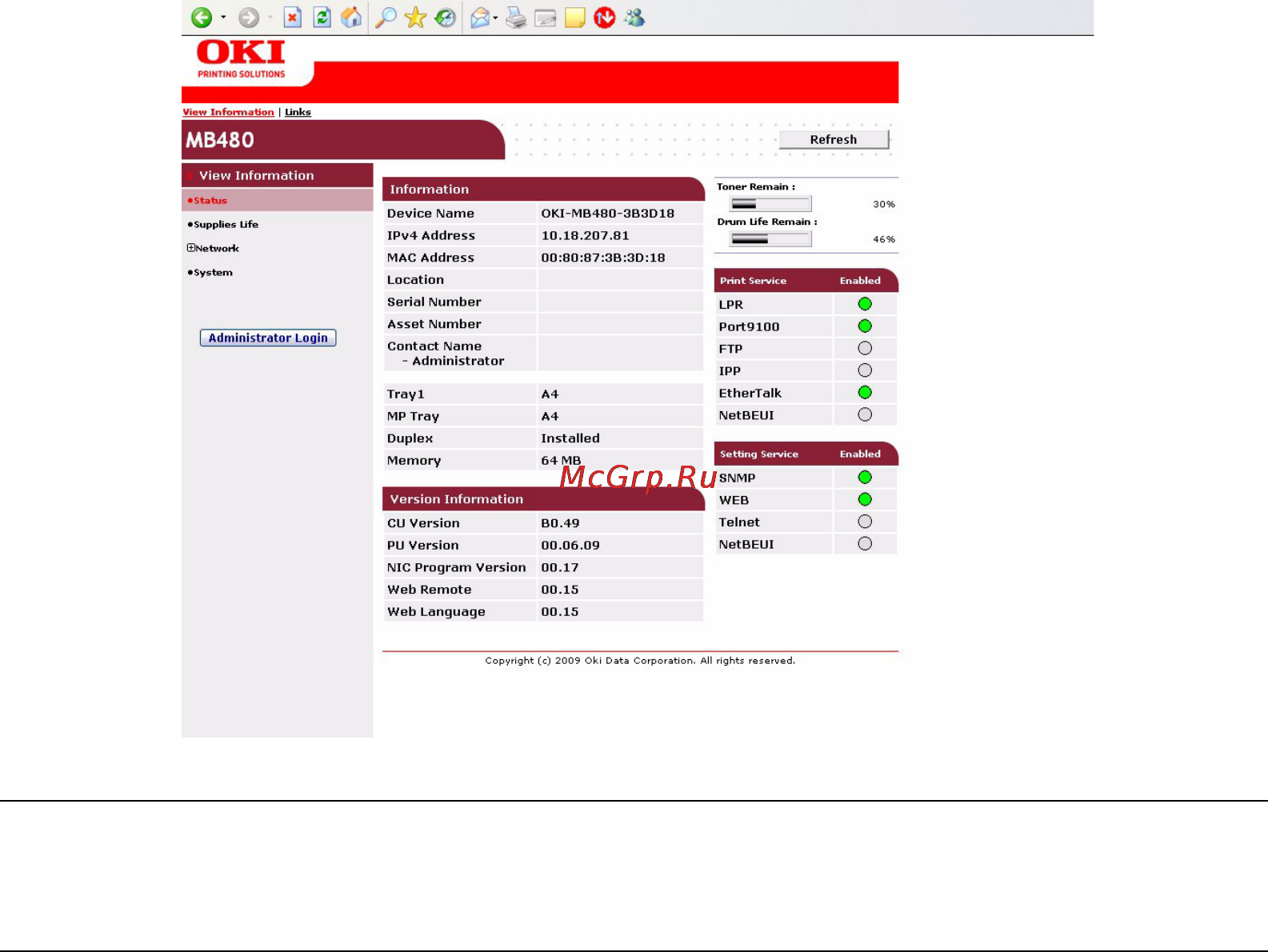This screenshot has height=952, width=1268.
Task: Open Search with the magnifying glass icon
Action: tap(386, 18)
